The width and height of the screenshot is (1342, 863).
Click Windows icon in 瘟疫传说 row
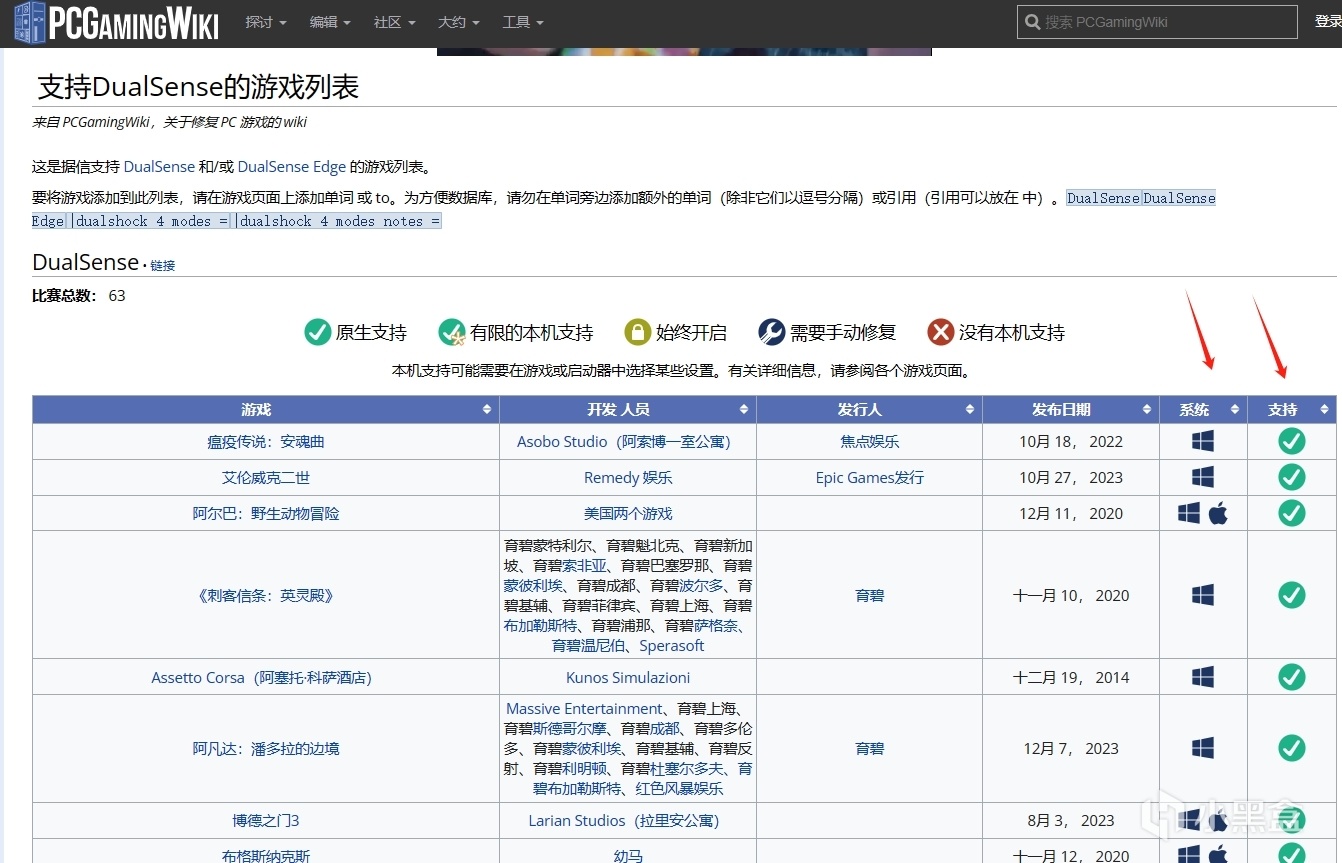coord(1203,441)
